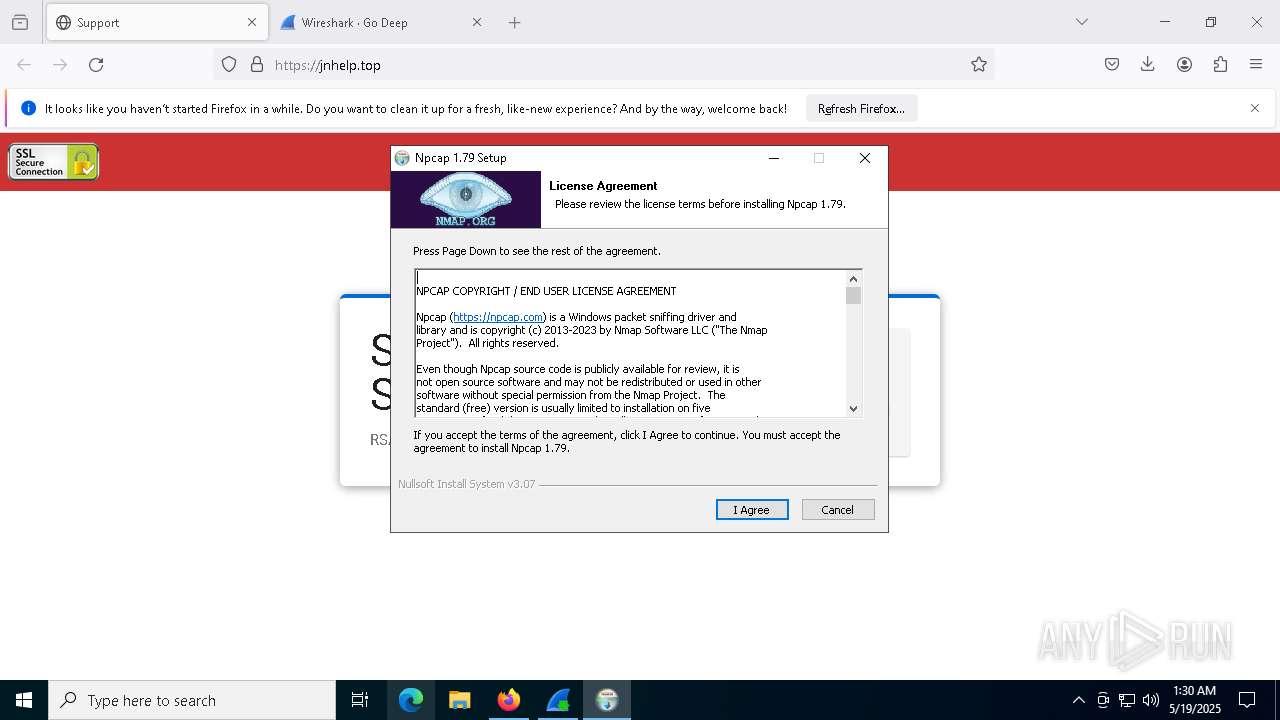Image resolution: width=1280 pixels, height=720 pixels.
Task: Close the Support tab
Action: (252, 22)
